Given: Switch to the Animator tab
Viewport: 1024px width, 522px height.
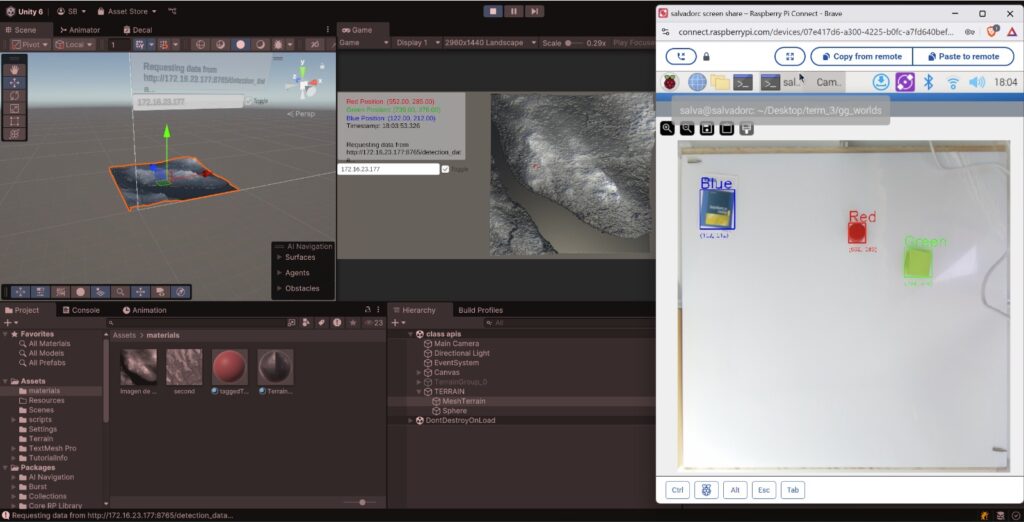Looking at the screenshot, I should click(80, 30).
